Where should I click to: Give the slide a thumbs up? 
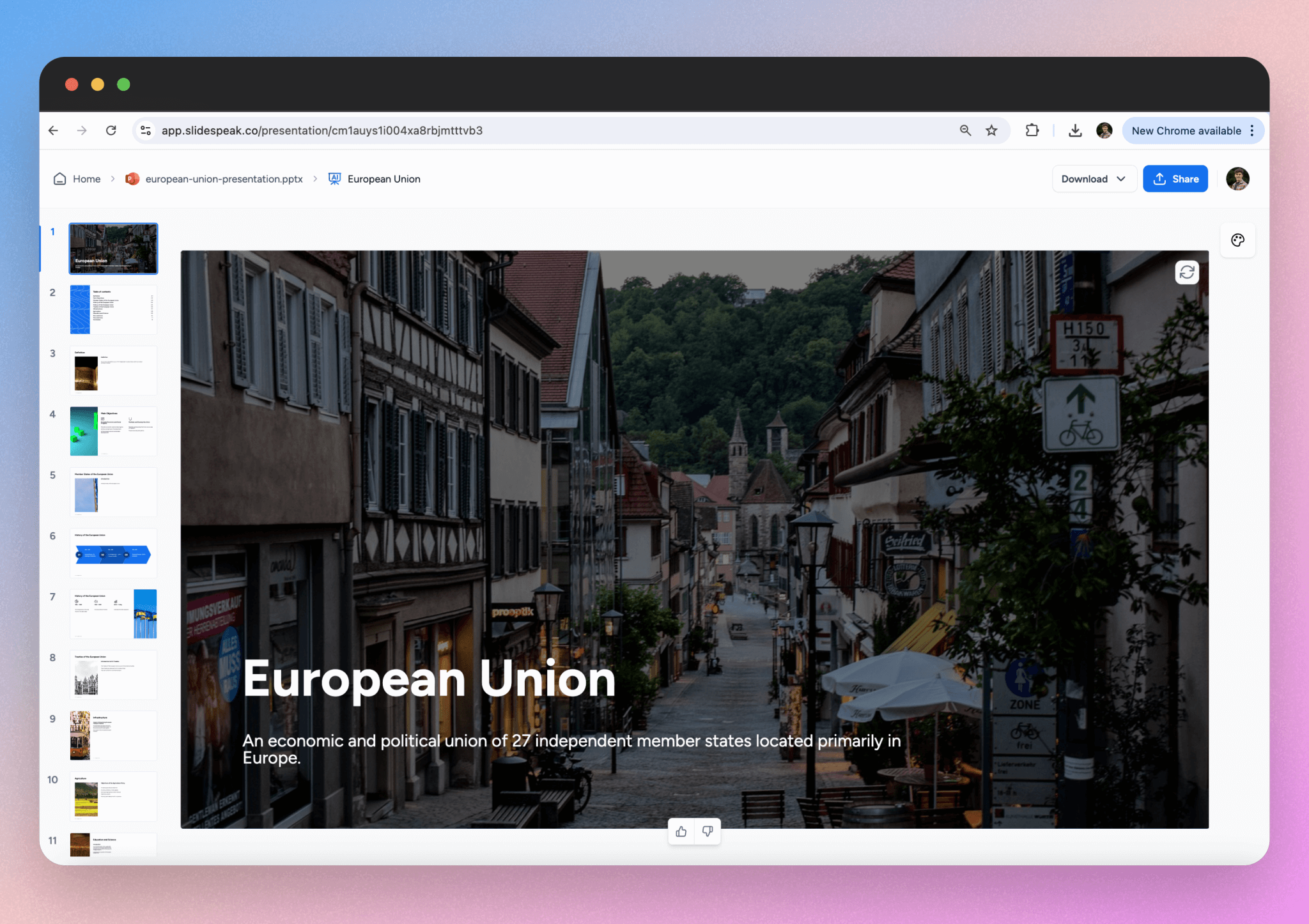(681, 831)
